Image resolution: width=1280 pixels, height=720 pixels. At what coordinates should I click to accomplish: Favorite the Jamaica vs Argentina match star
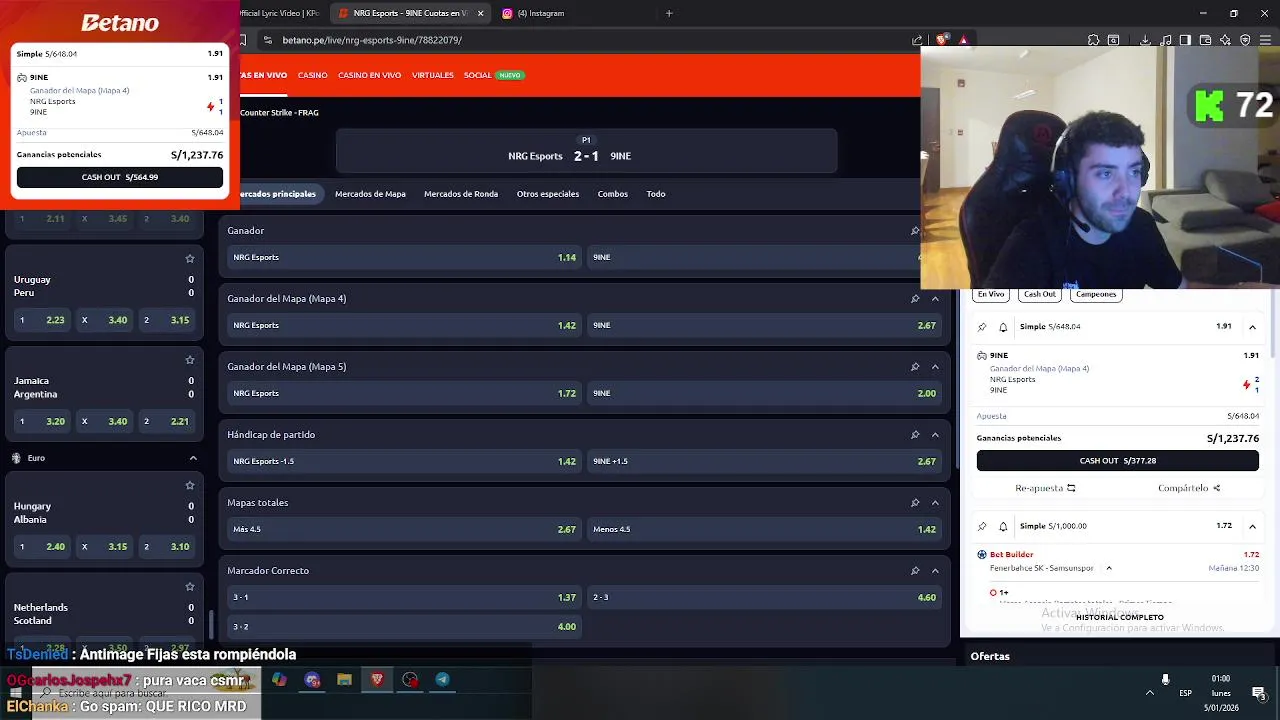point(190,360)
